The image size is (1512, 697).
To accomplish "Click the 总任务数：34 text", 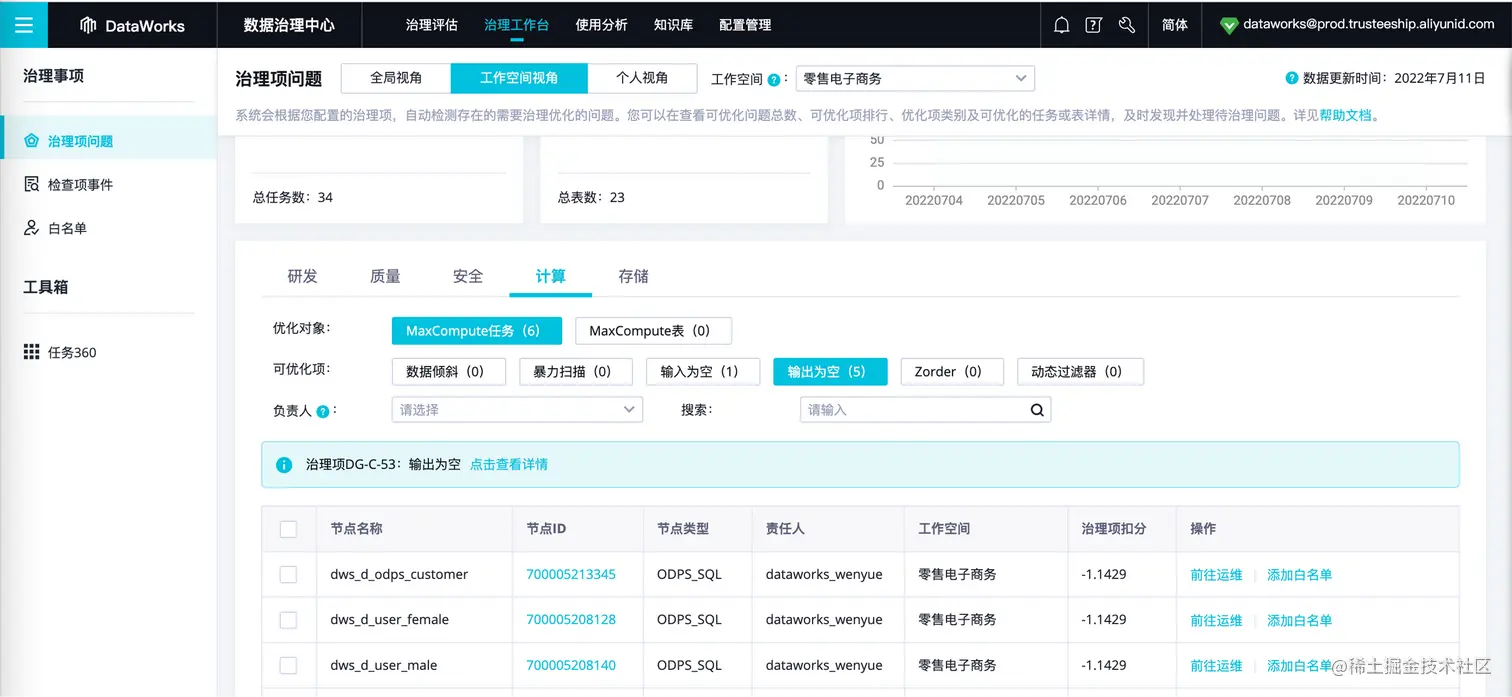I will point(293,197).
